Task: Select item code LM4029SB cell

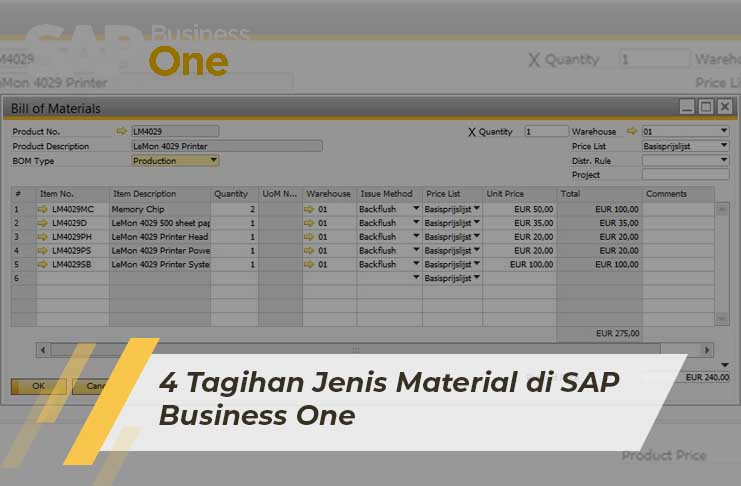Action: click(x=72, y=264)
